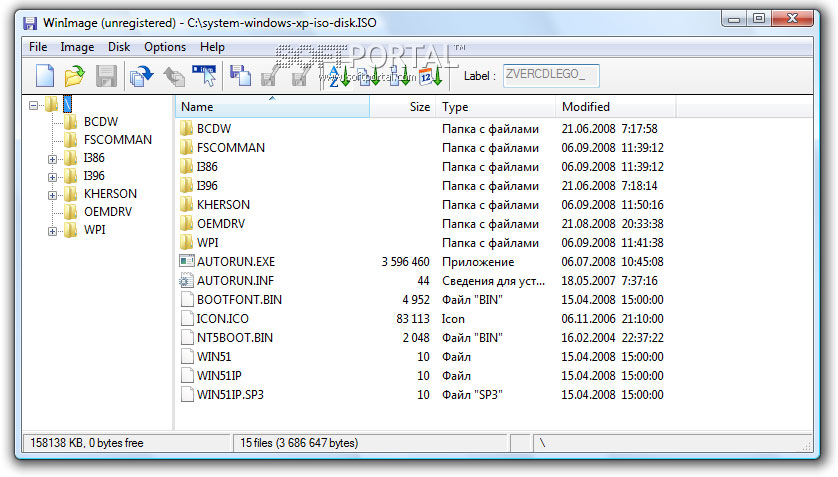Sort by the Name column header
838x477 pixels.
pos(273,107)
